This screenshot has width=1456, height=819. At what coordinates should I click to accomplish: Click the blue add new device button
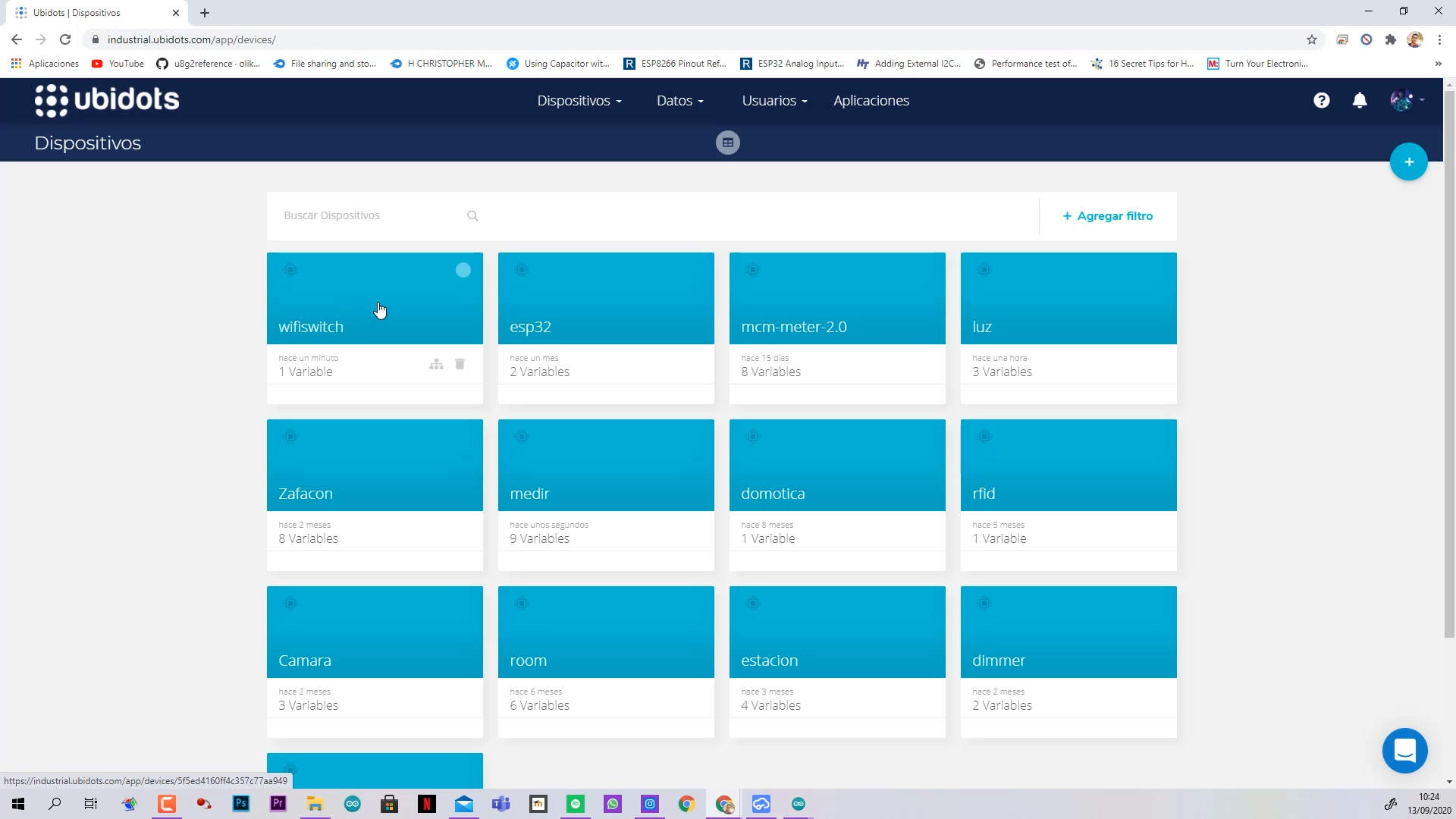click(1409, 161)
